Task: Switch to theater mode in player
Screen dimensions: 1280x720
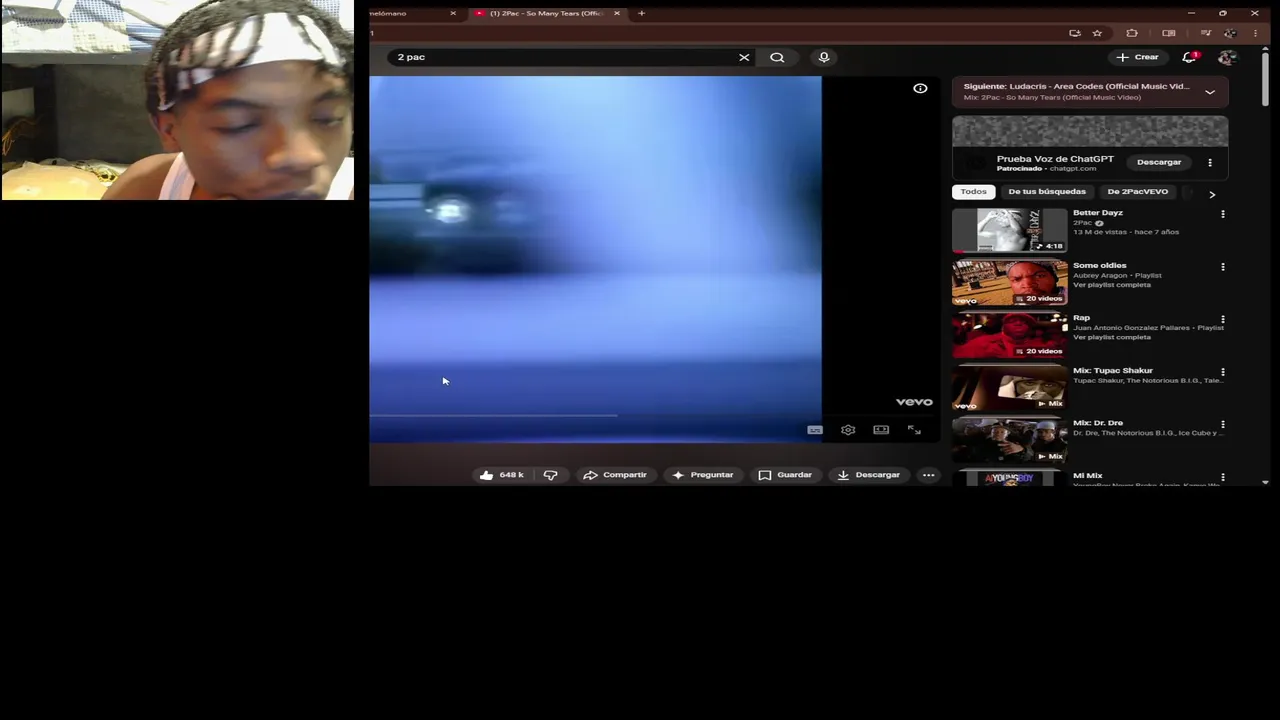Action: pos(881,430)
